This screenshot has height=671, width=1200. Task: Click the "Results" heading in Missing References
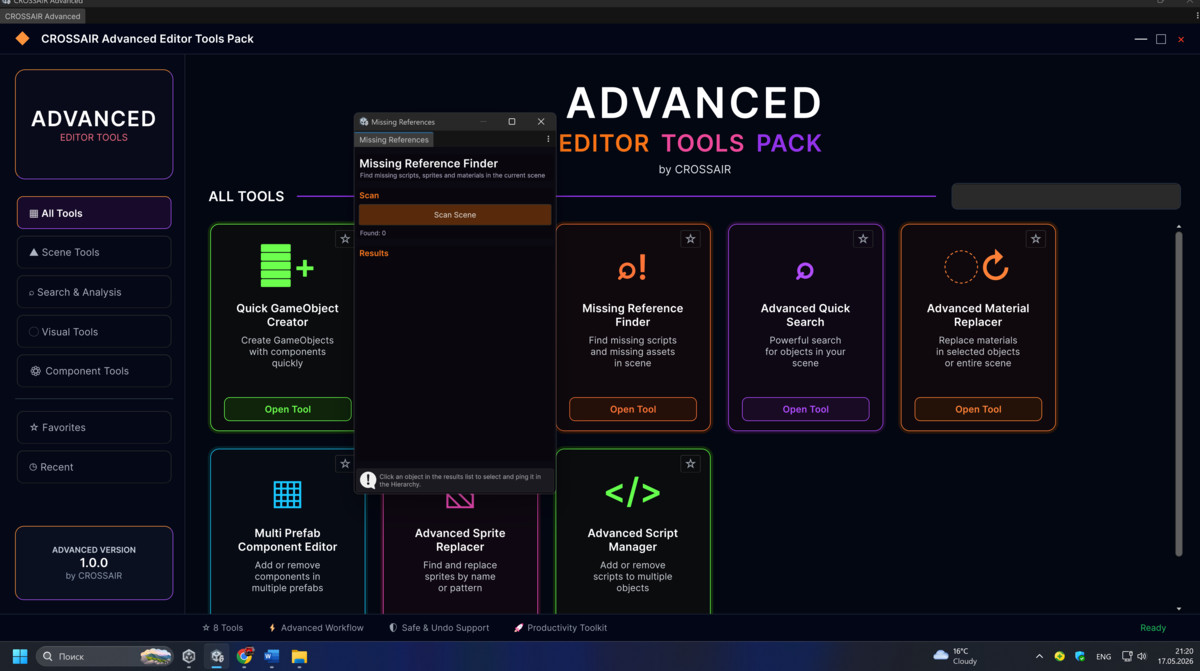pyautogui.click(x=374, y=253)
